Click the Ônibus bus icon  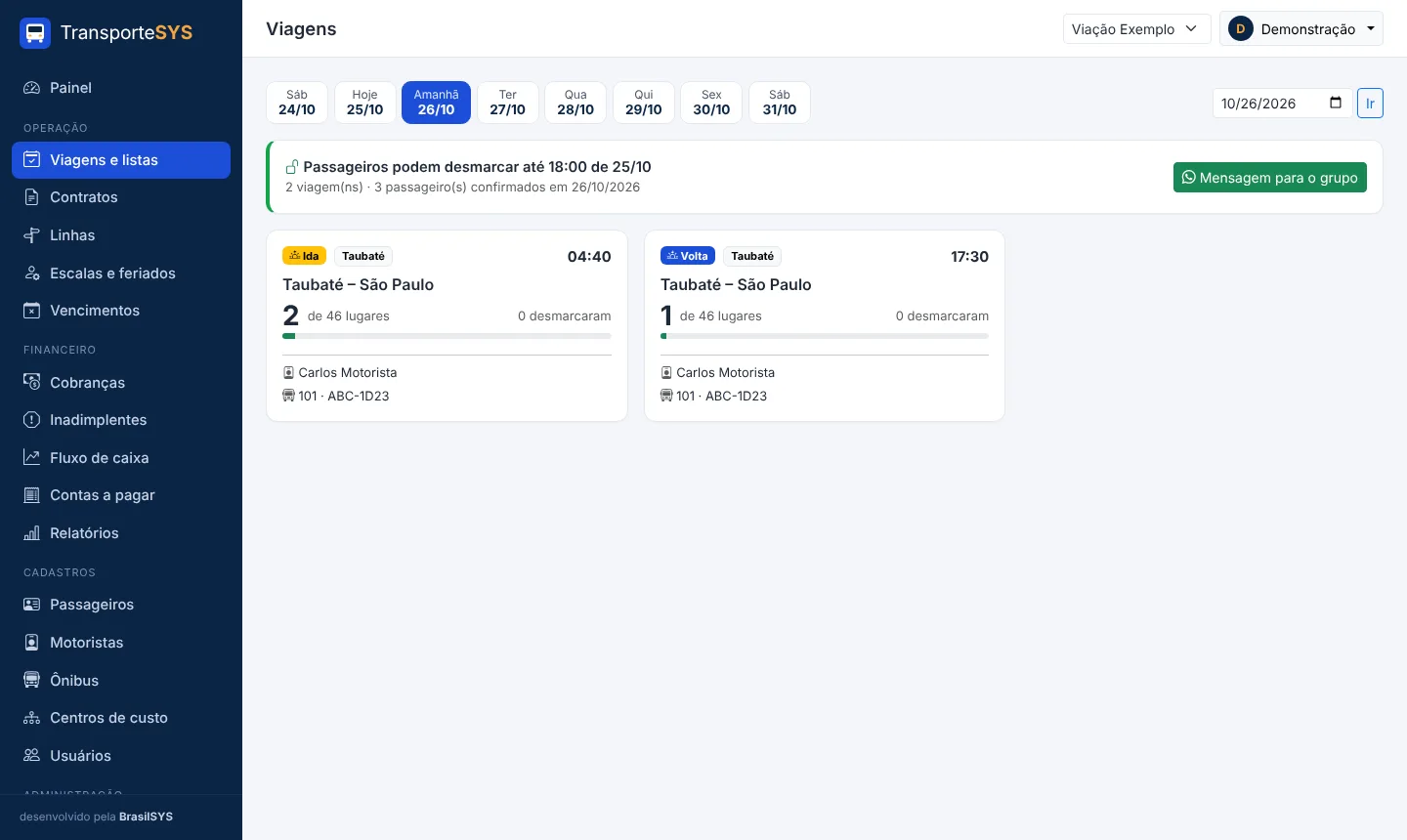point(32,681)
